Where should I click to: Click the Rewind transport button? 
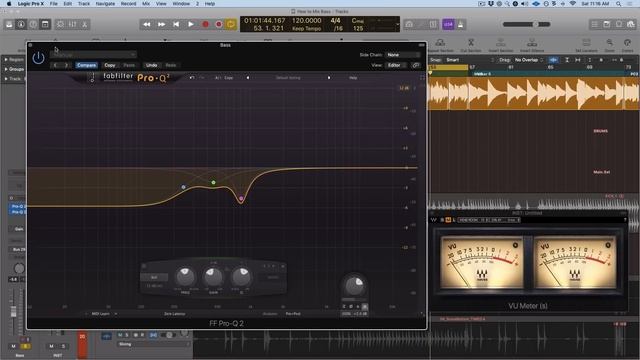[147, 24]
